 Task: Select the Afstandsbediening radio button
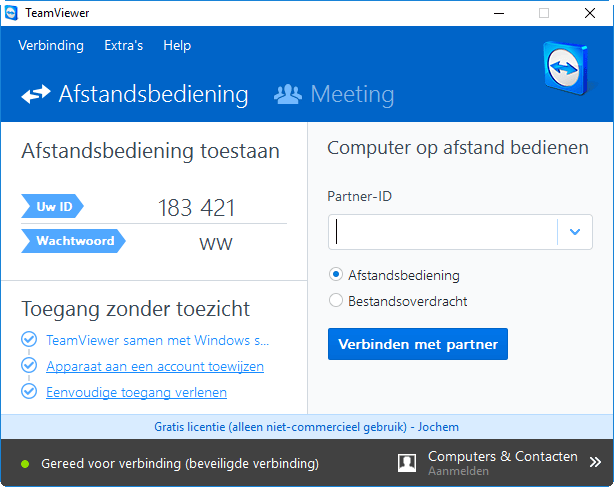tap(336, 274)
